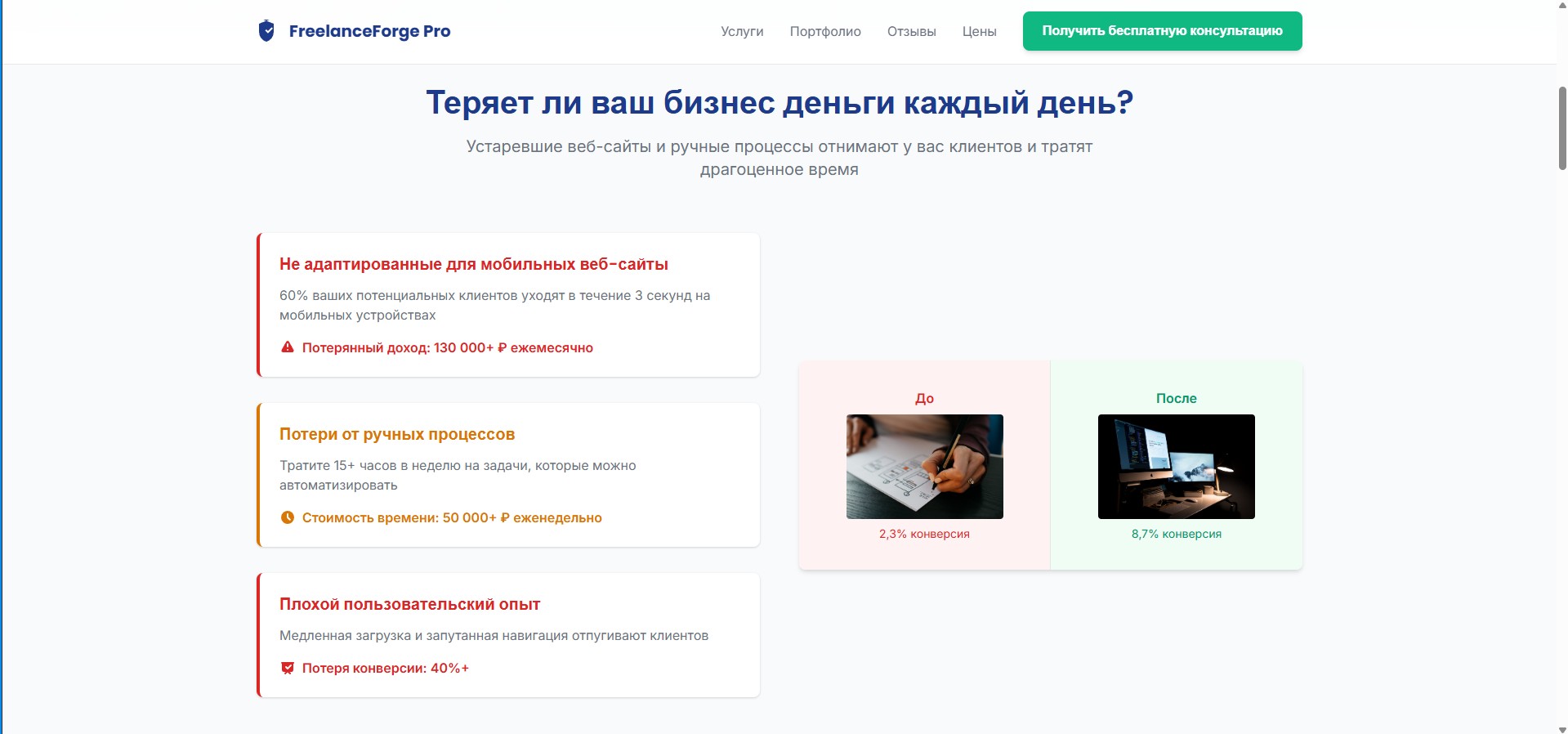Image resolution: width=1568 pixels, height=734 pixels.
Task: Click heading Потери от ручных процессов
Action: (397, 434)
